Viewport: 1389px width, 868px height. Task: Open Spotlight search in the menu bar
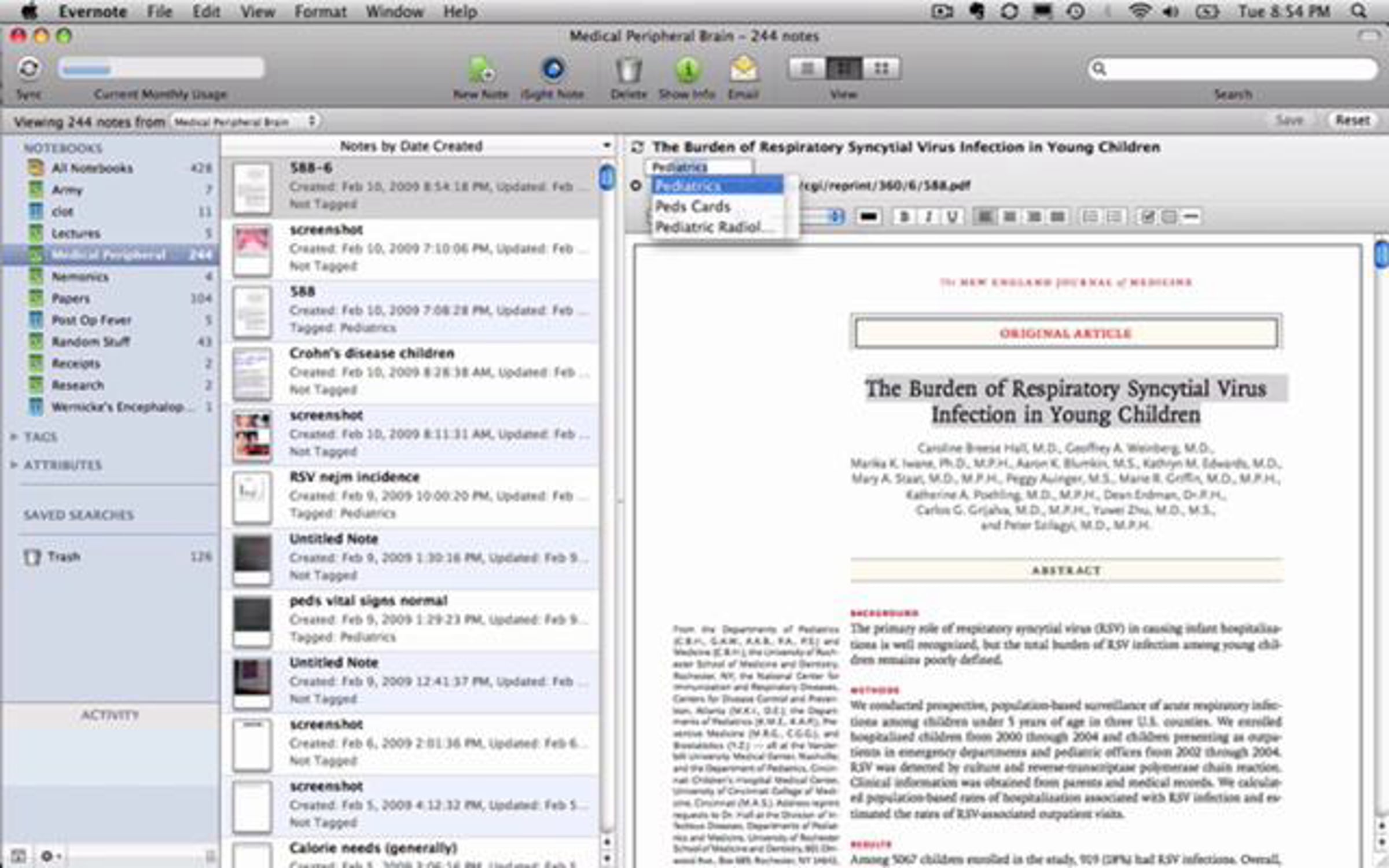(1359, 12)
